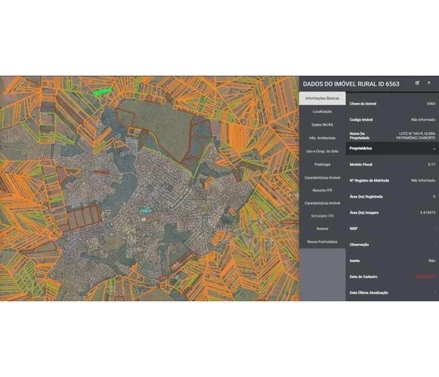Select the bright green highlighted parcel on map
Viewport: 439px width, 377px height.
102,91
